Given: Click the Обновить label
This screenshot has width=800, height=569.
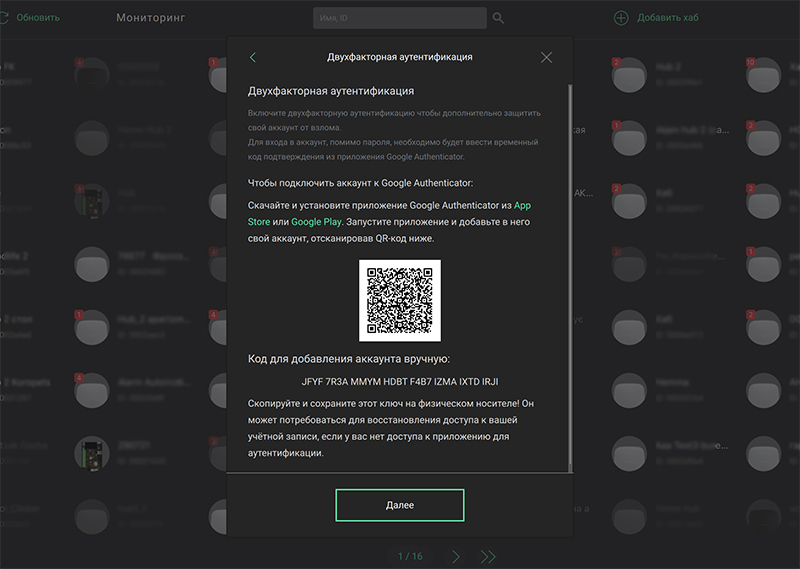Looking at the screenshot, I should click(x=38, y=18).
